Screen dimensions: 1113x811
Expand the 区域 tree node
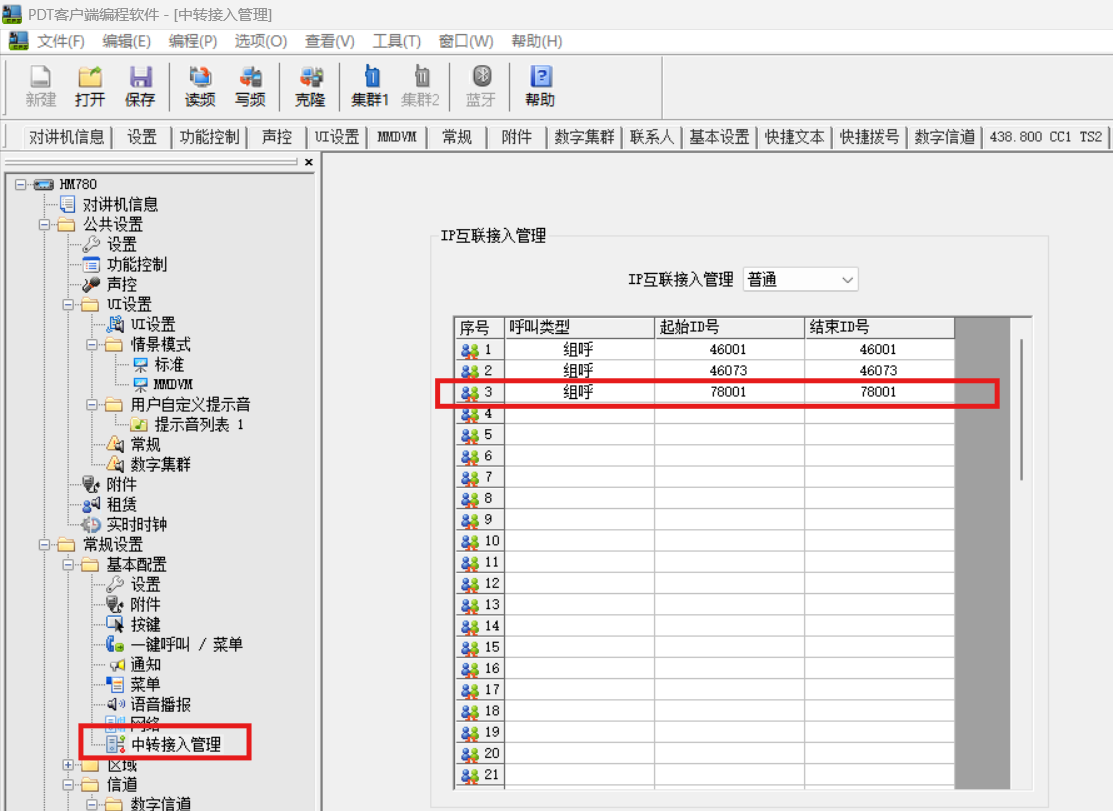pyautogui.click(x=68, y=765)
